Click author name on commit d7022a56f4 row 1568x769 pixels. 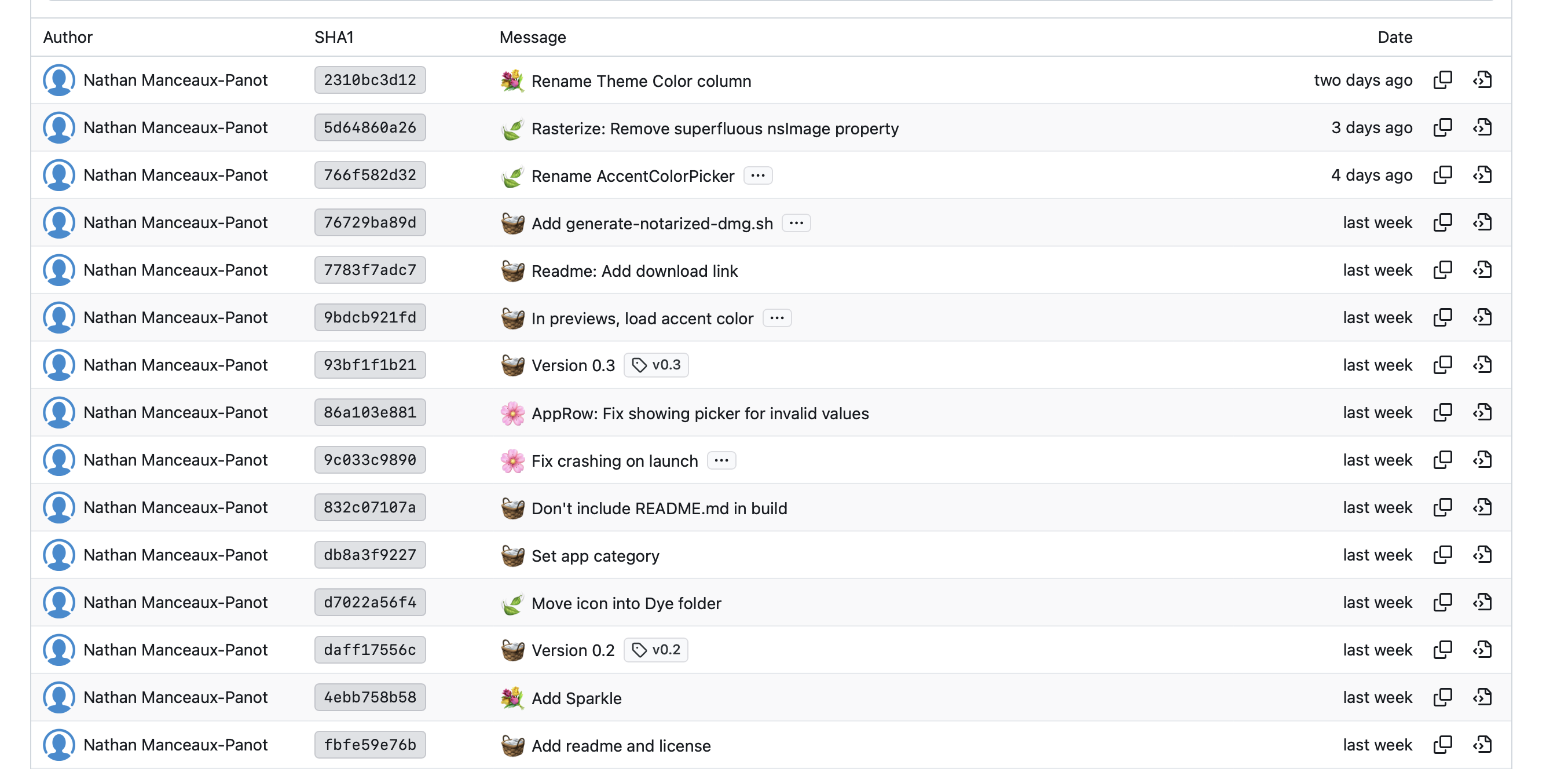pyautogui.click(x=175, y=602)
